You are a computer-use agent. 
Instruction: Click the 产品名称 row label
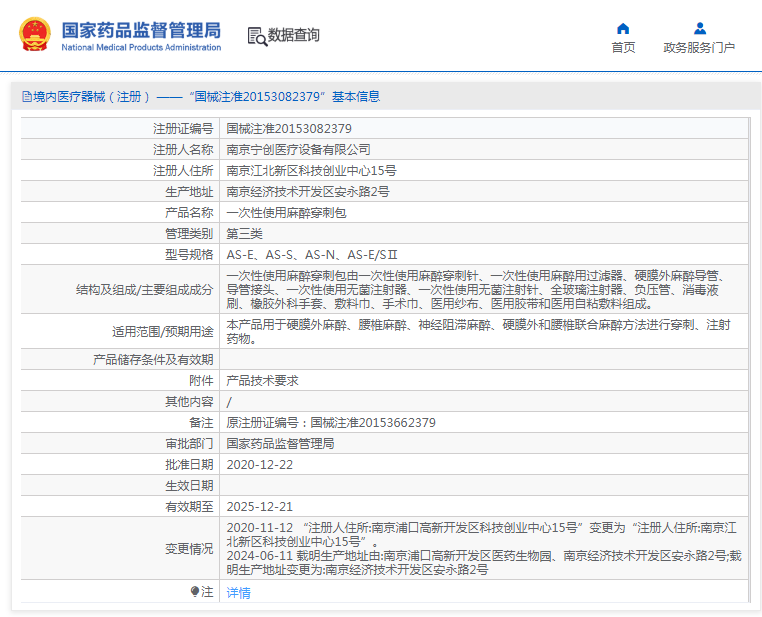(189, 212)
